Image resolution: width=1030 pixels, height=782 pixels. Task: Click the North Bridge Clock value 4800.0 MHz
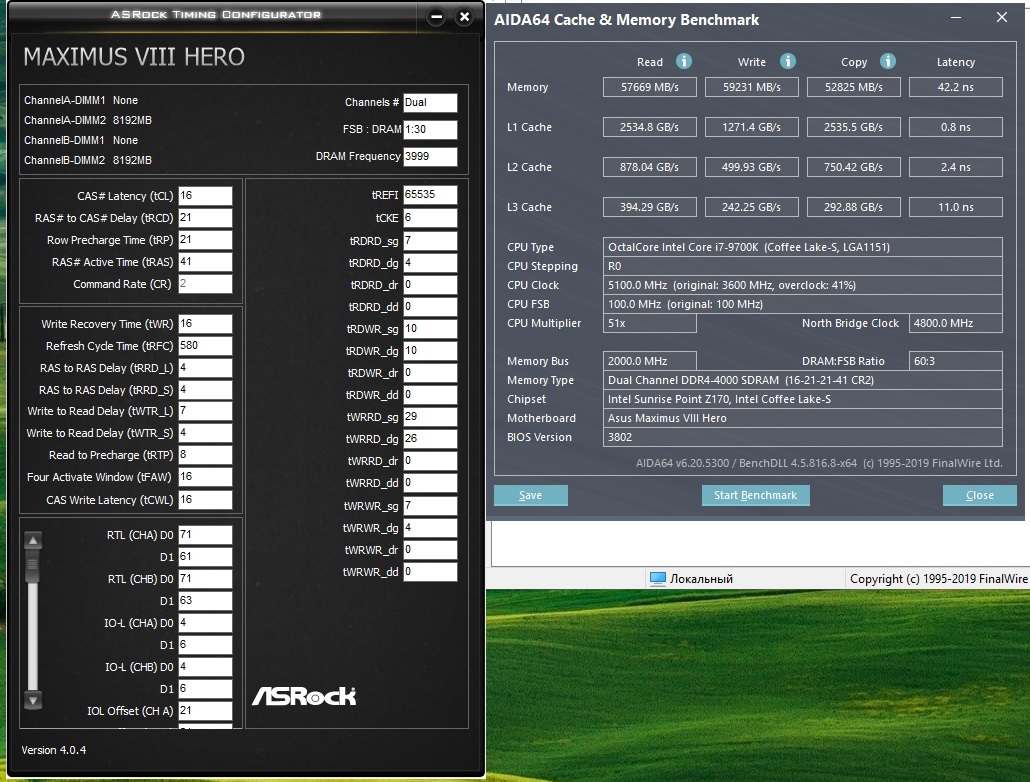coord(956,323)
